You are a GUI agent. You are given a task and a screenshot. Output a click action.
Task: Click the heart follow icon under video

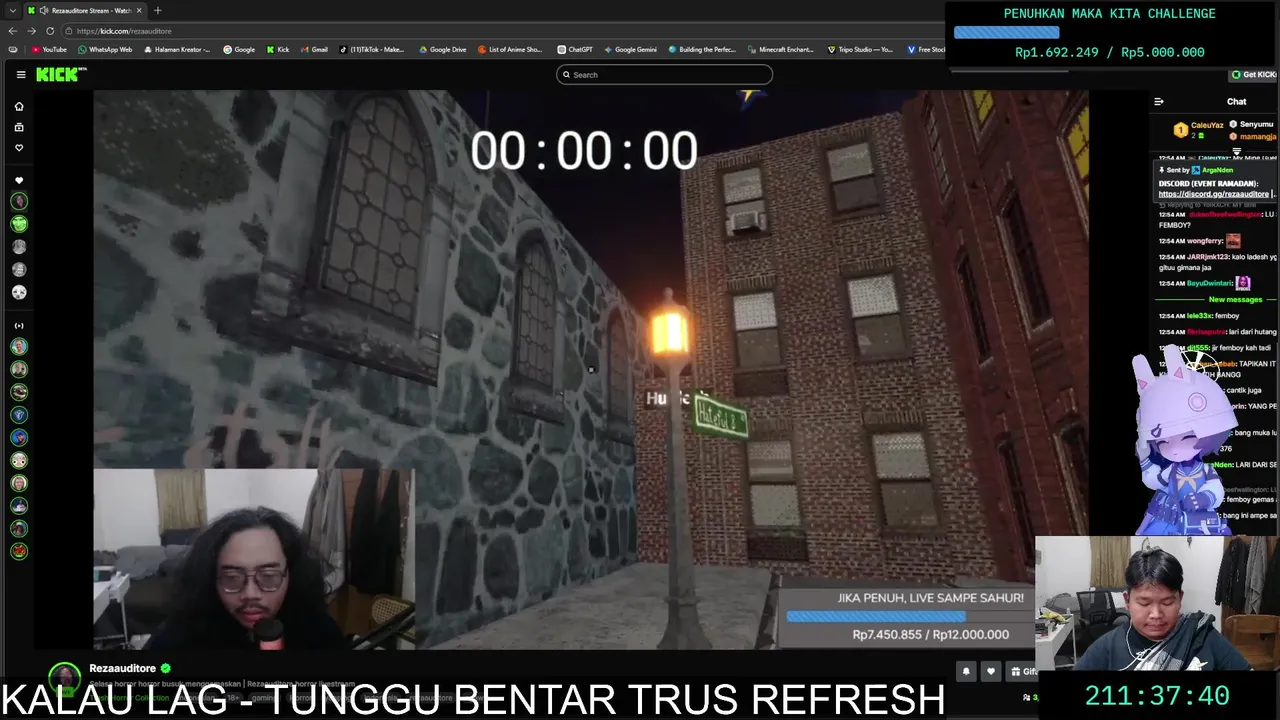pos(991,672)
